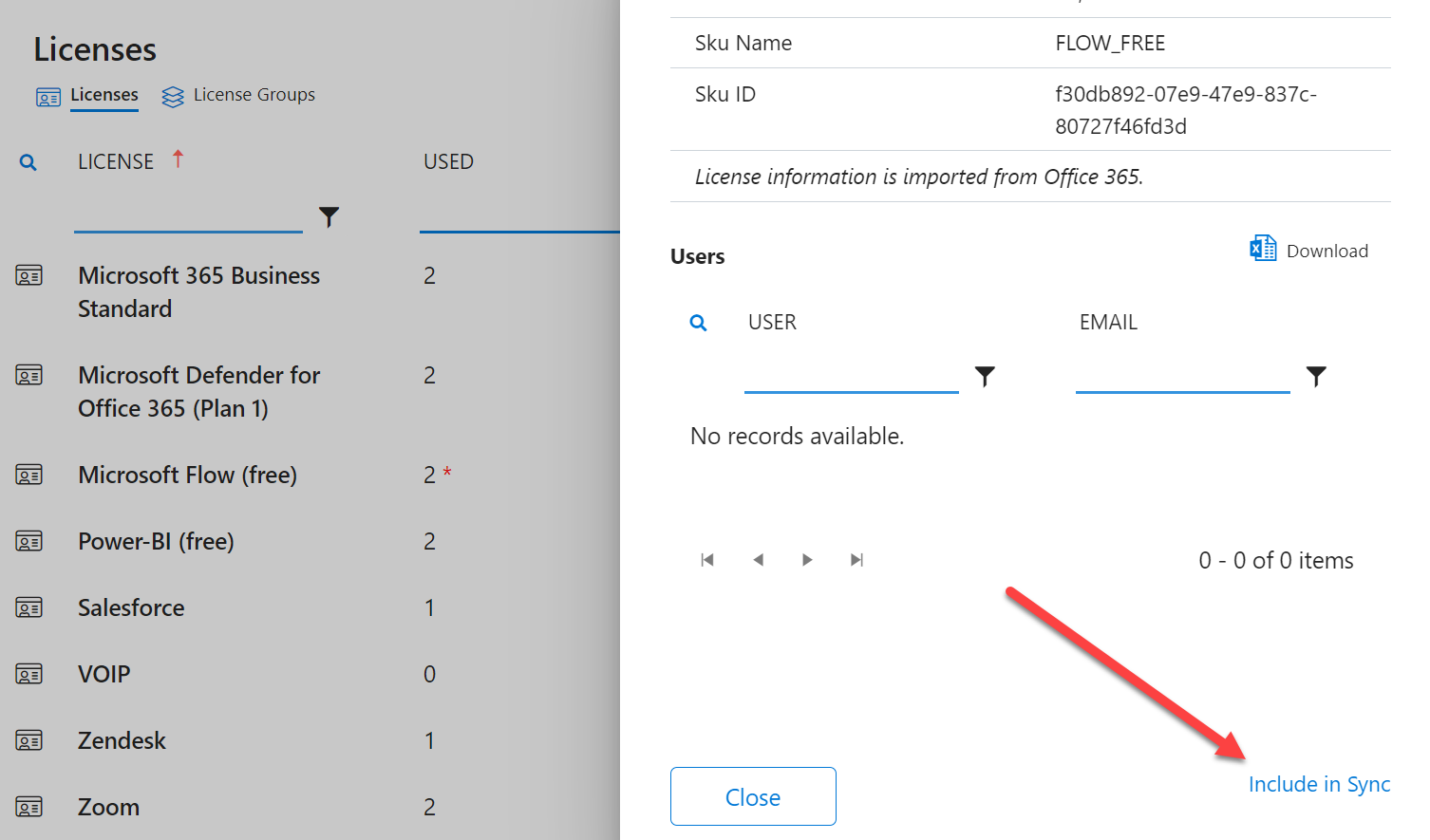Click the 0 - 0 of 0 items label

pyautogui.click(x=1276, y=560)
